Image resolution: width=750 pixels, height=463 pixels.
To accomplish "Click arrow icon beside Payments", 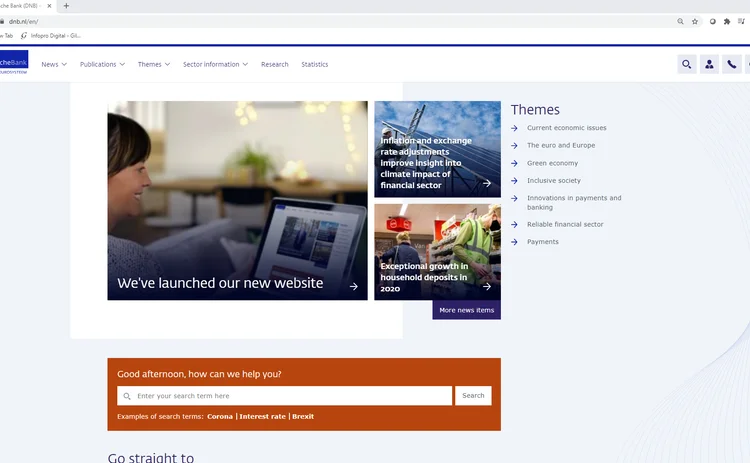I will tap(515, 242).
